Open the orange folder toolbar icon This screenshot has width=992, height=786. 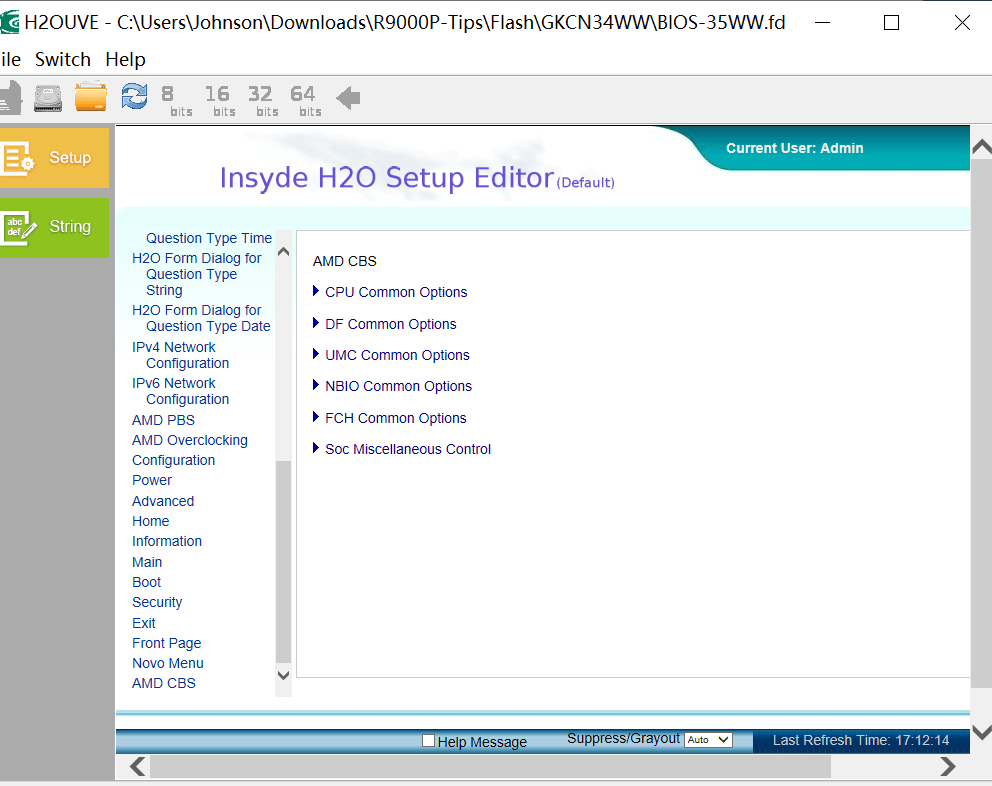90,97
